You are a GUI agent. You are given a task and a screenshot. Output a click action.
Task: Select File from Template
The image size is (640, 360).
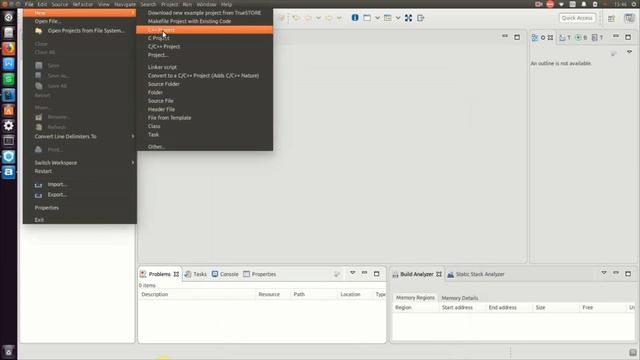[x=169, y=118]
